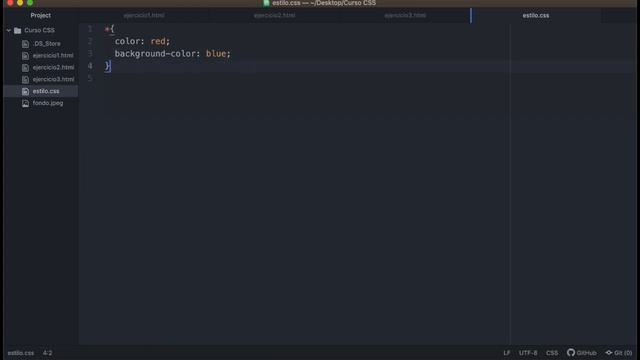Open fondo.jpeg from the project tree
The width and height of the screenshot is (640, 360).
48,103
